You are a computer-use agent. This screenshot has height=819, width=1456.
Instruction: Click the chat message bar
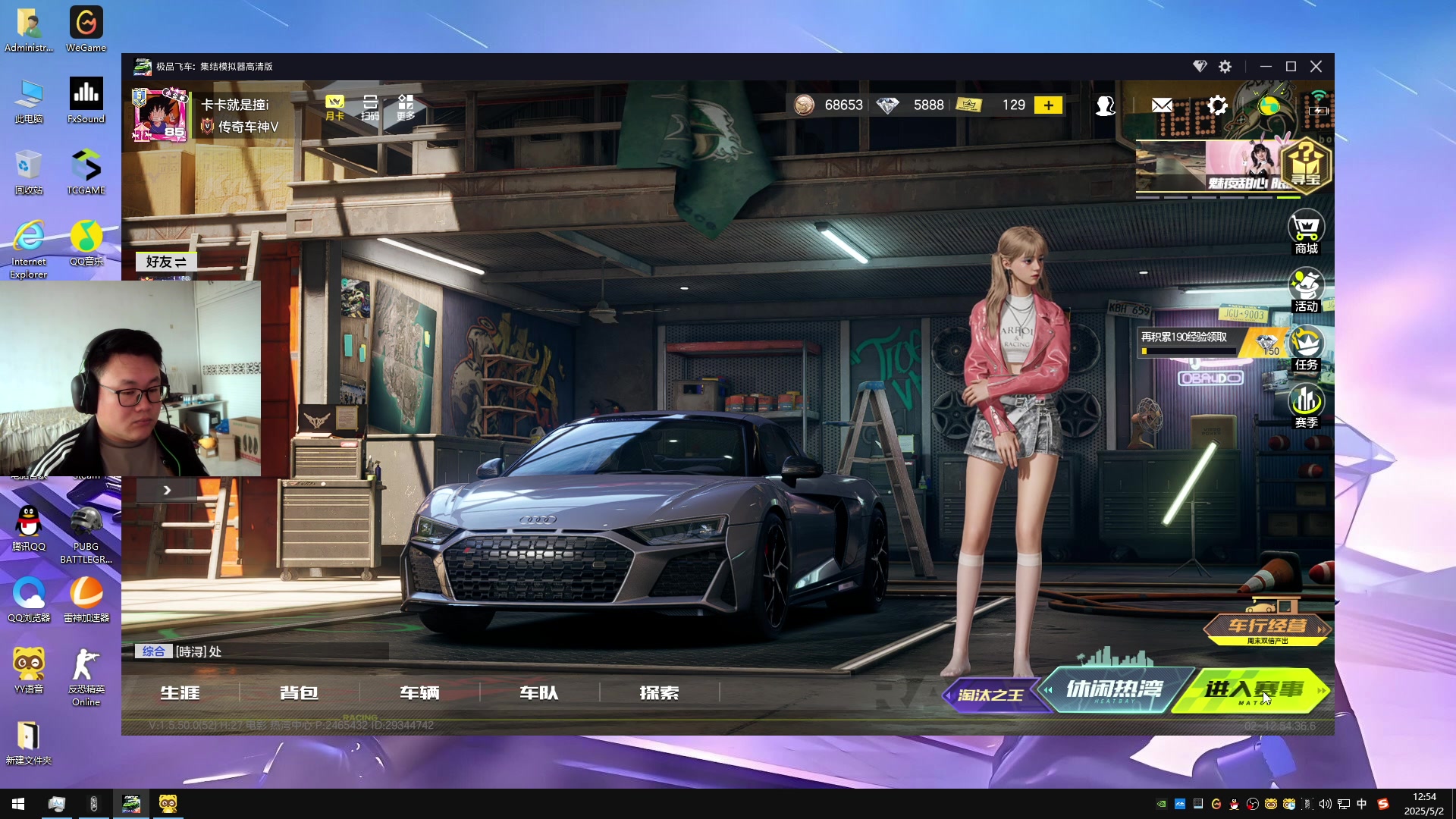[x=262, y=651]
